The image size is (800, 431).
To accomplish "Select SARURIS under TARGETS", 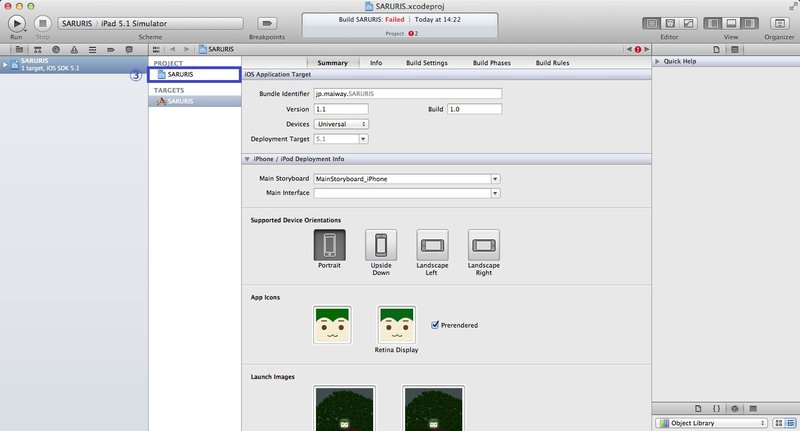I will point(195,101).
